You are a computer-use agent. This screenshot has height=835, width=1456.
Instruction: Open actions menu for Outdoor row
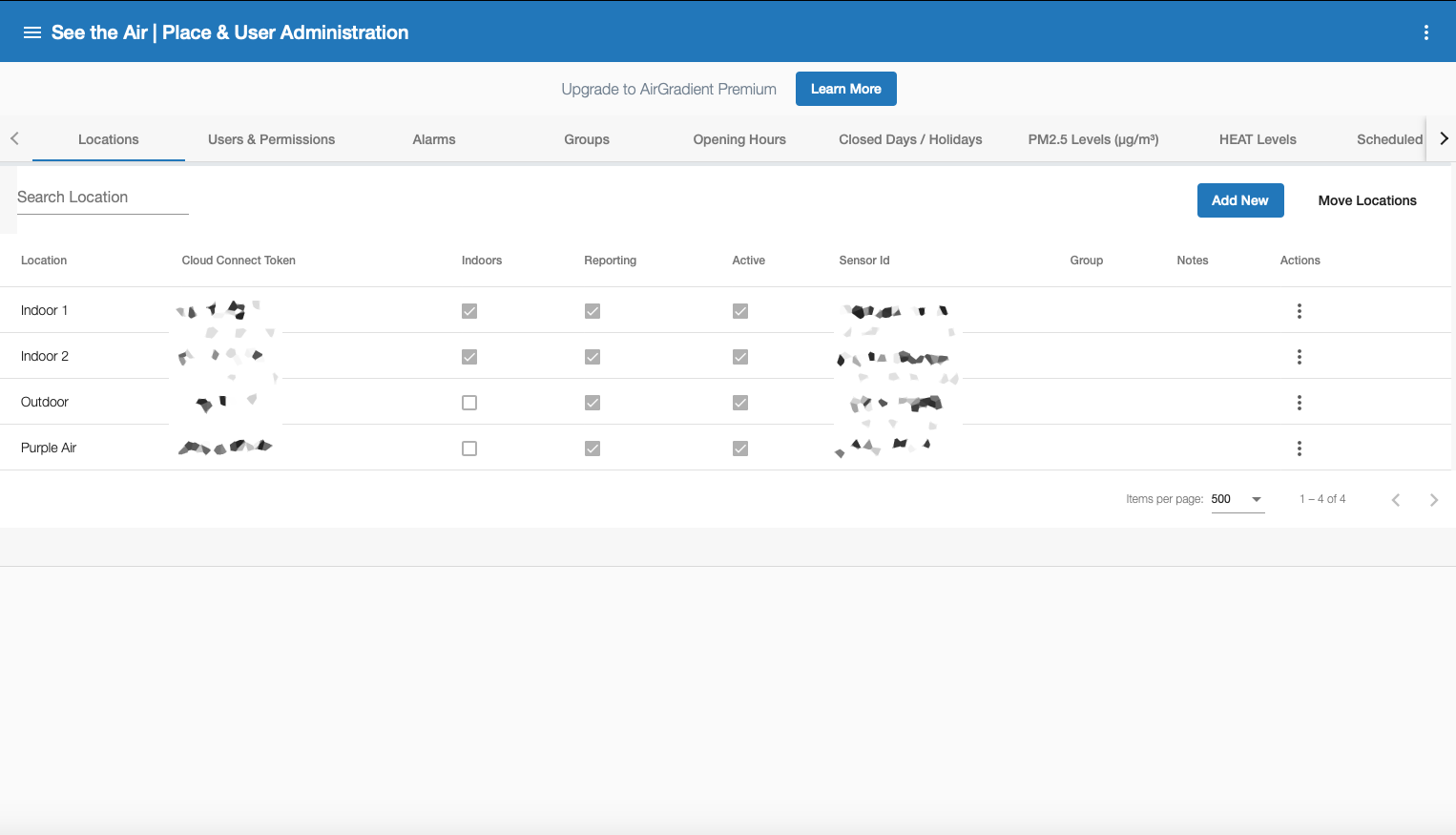click(x=1299, y=403)
